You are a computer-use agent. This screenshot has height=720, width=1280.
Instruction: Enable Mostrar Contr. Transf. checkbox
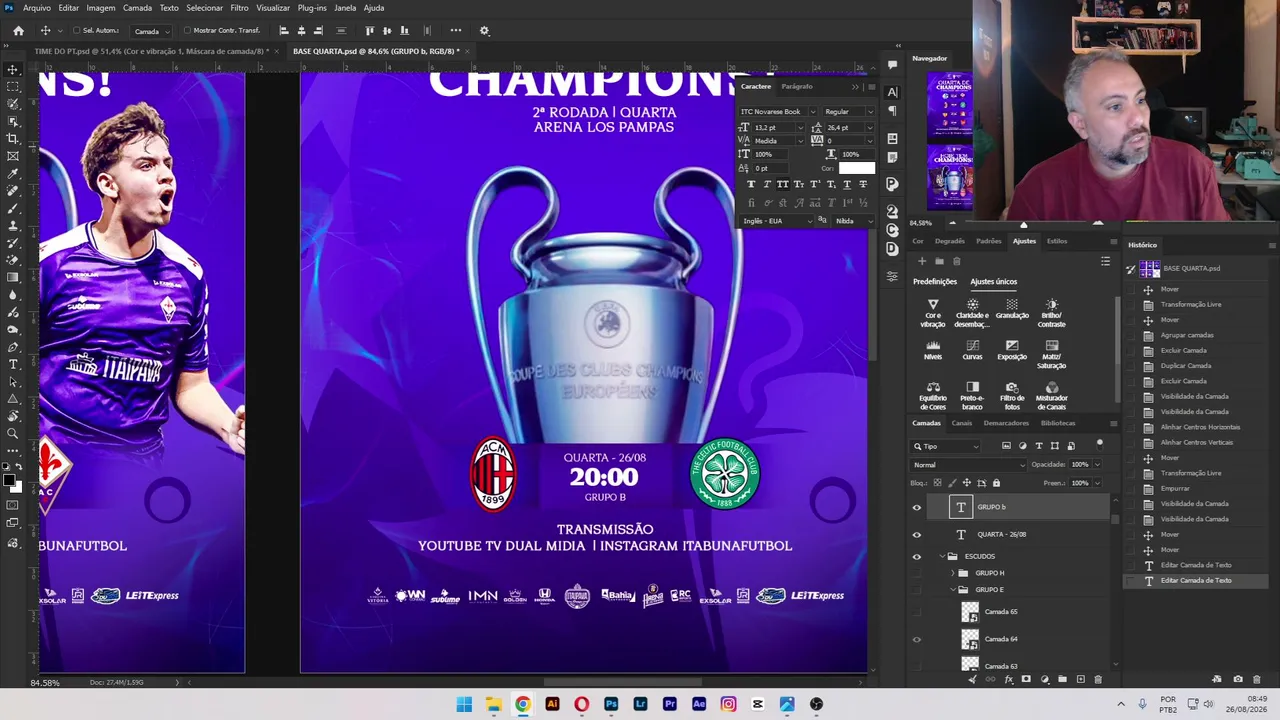187,31
